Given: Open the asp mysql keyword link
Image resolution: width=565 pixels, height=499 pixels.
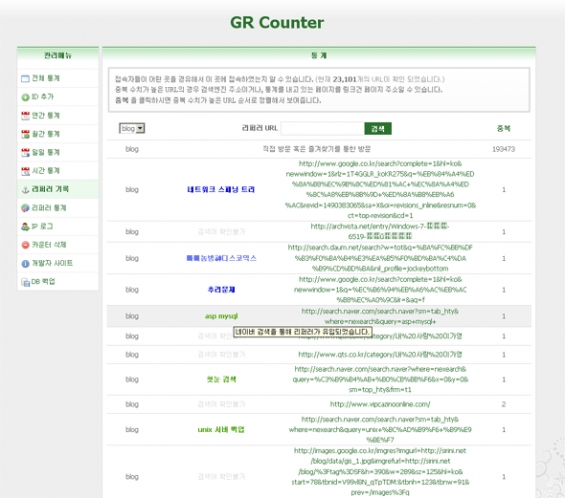Looking at the screenshot, I should pos(221,316).
